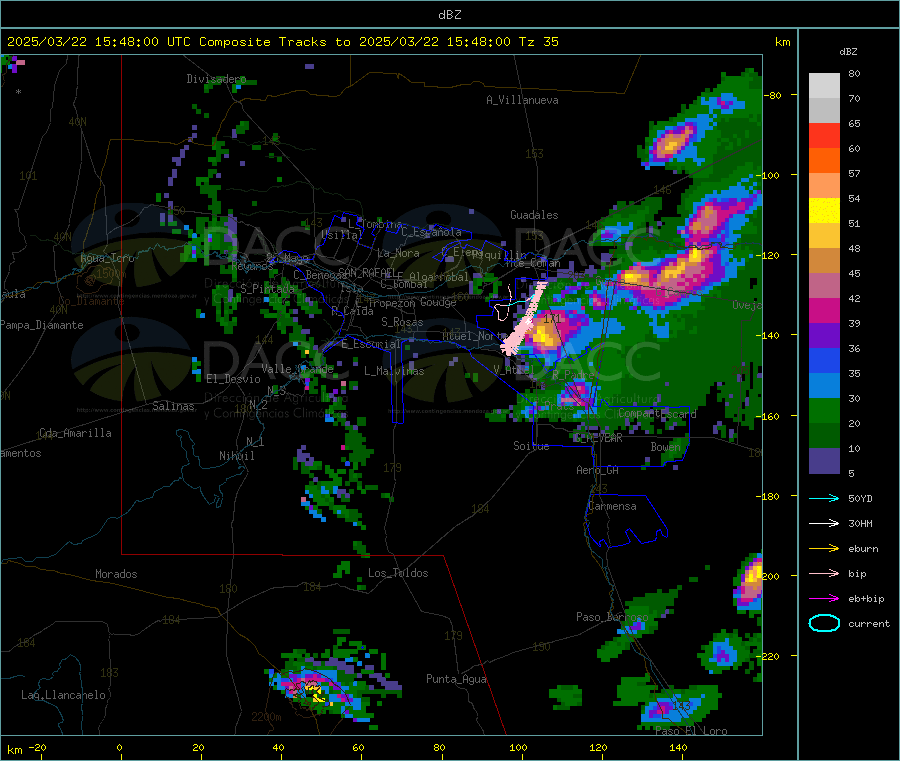Select the orange 57-60 dBZ color band

point(824,161)
